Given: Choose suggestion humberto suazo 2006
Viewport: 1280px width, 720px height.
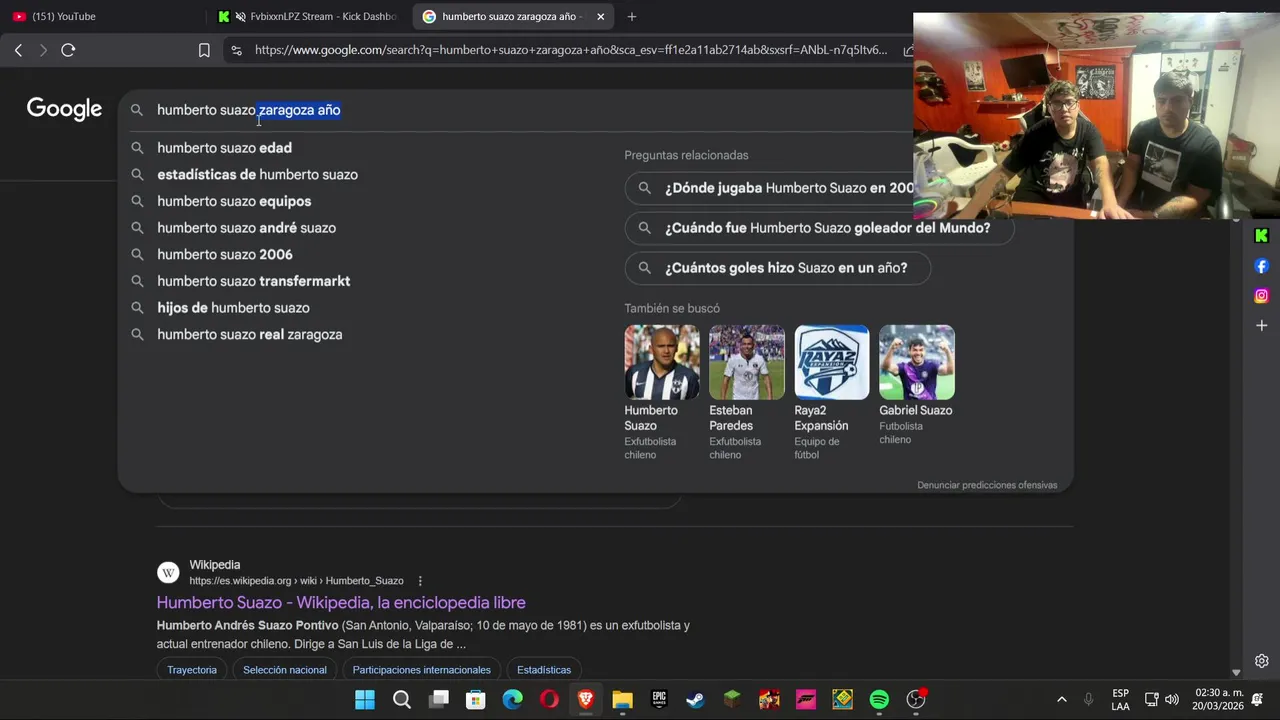Looking at the screenshot, I should (225, 254).
